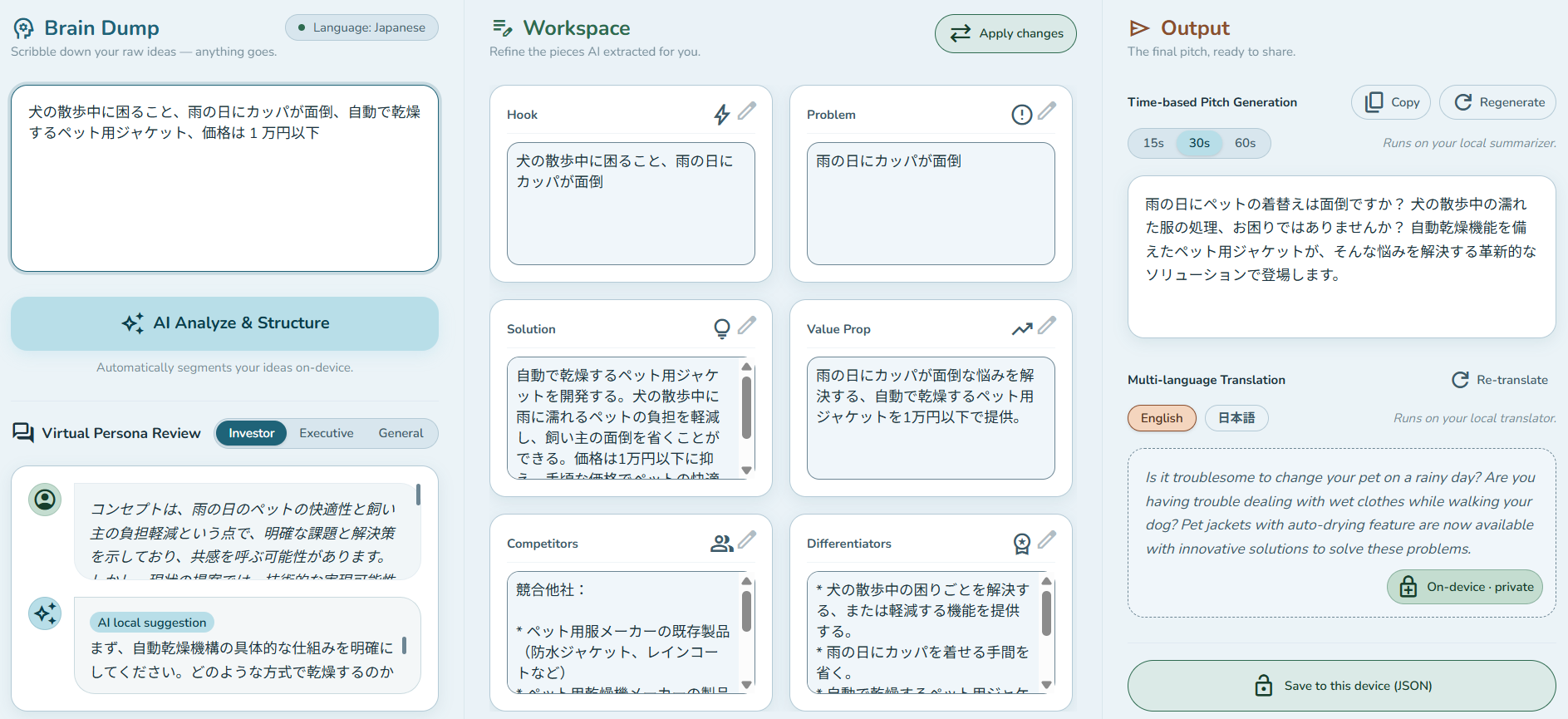The height and width of the screenshot is (719, 1568).
Task: Select the Investor persona tab
Action: tap(251, 433)
